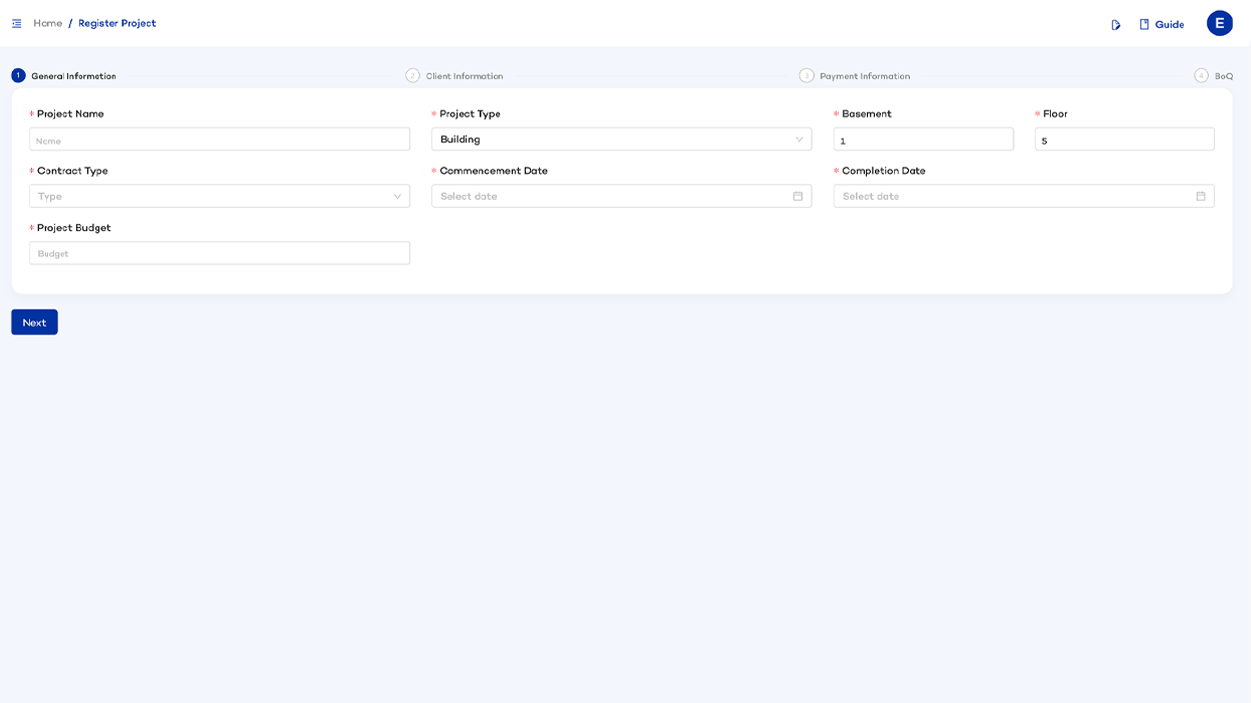Toggle the sidebar menu icon
This screenshot has width=1251, height=703.
click(x=17, y=23)
